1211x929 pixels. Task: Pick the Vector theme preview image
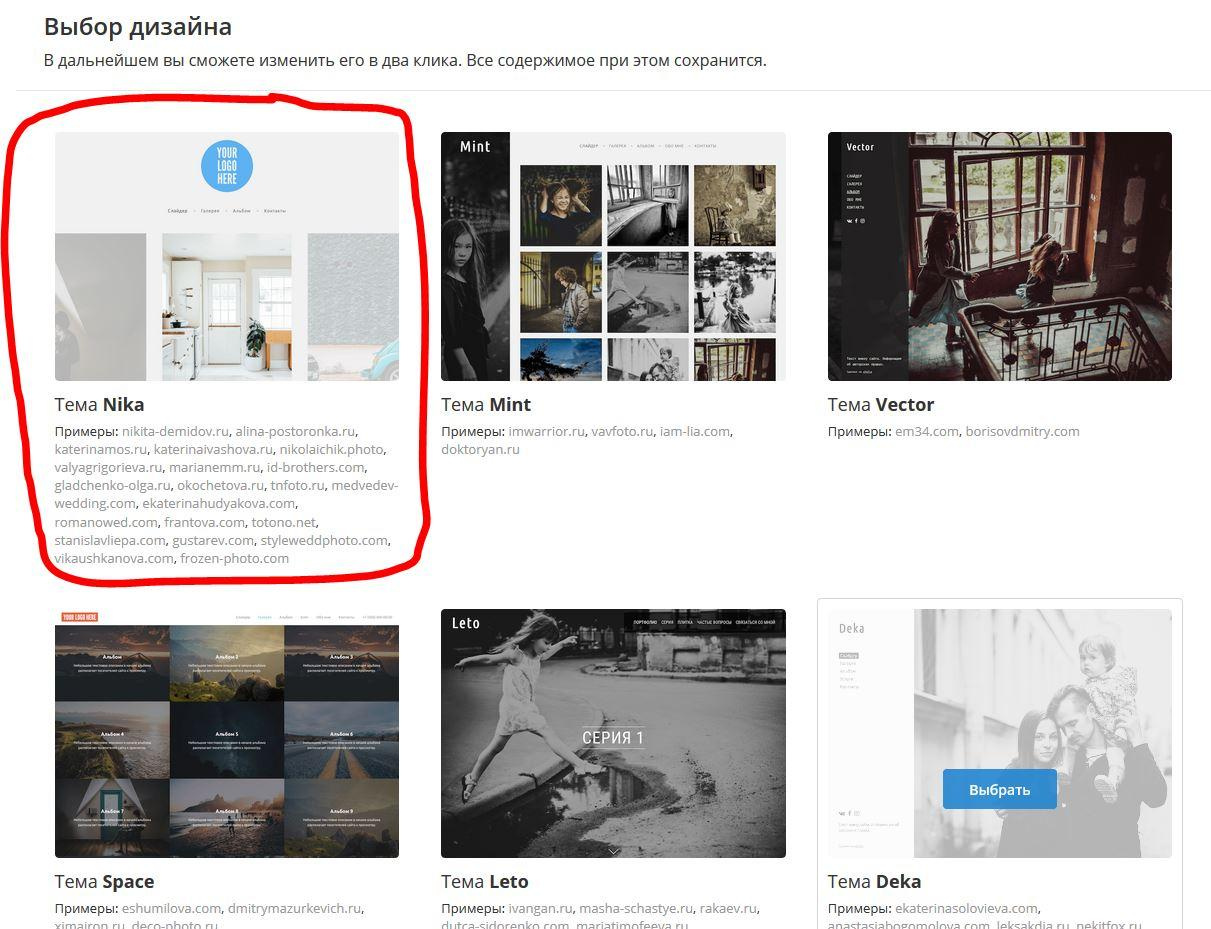[999, 256]
